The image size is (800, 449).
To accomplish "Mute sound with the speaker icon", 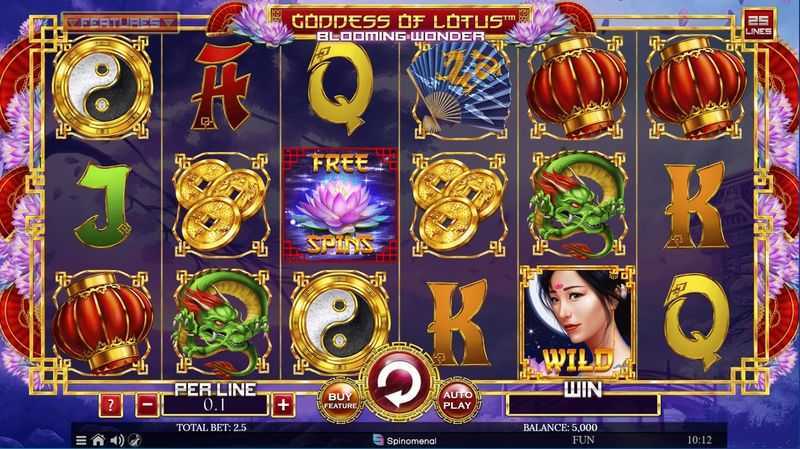I will pos(117,440).
